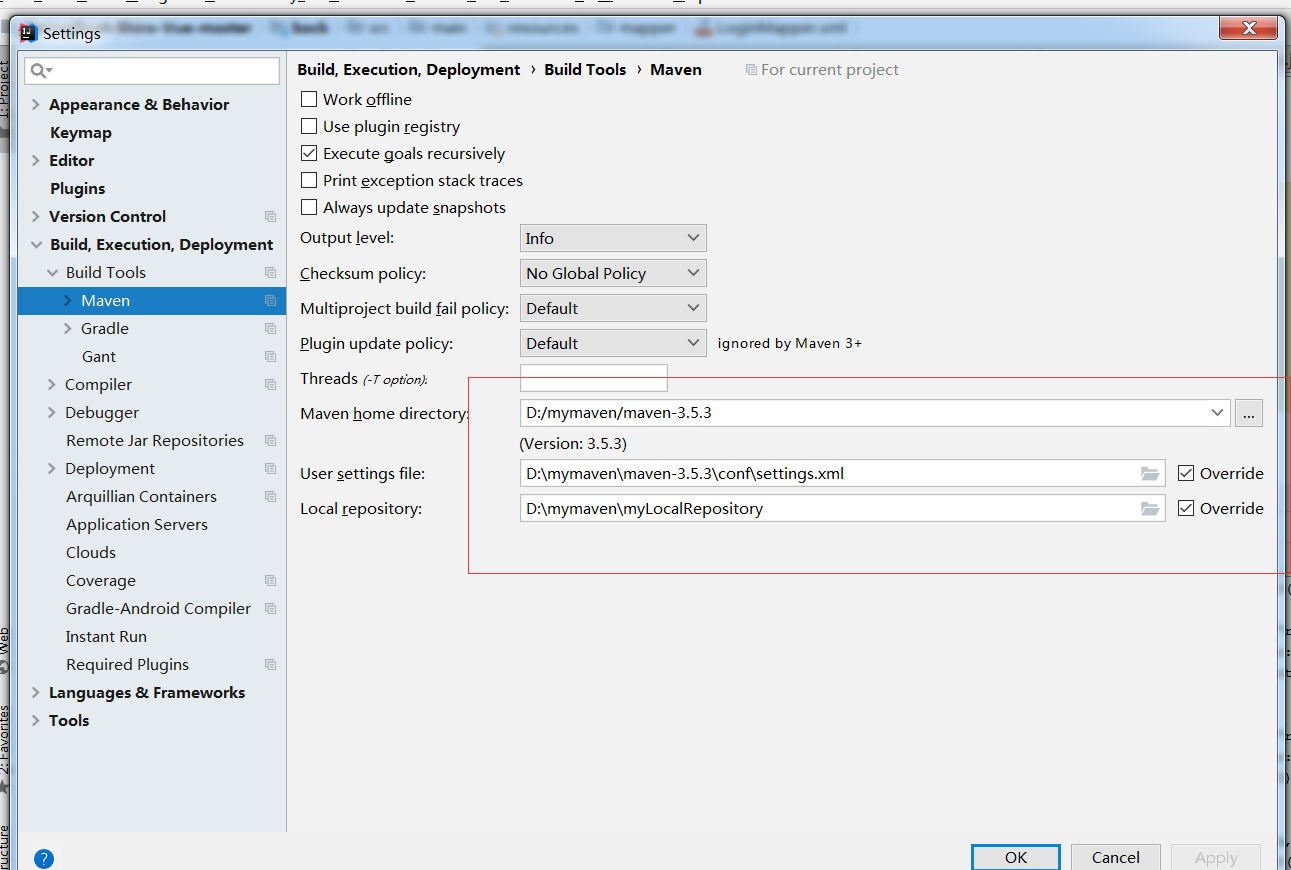Click the help question mark icon
The image size is (1291, 870).
tap(44, 858)
